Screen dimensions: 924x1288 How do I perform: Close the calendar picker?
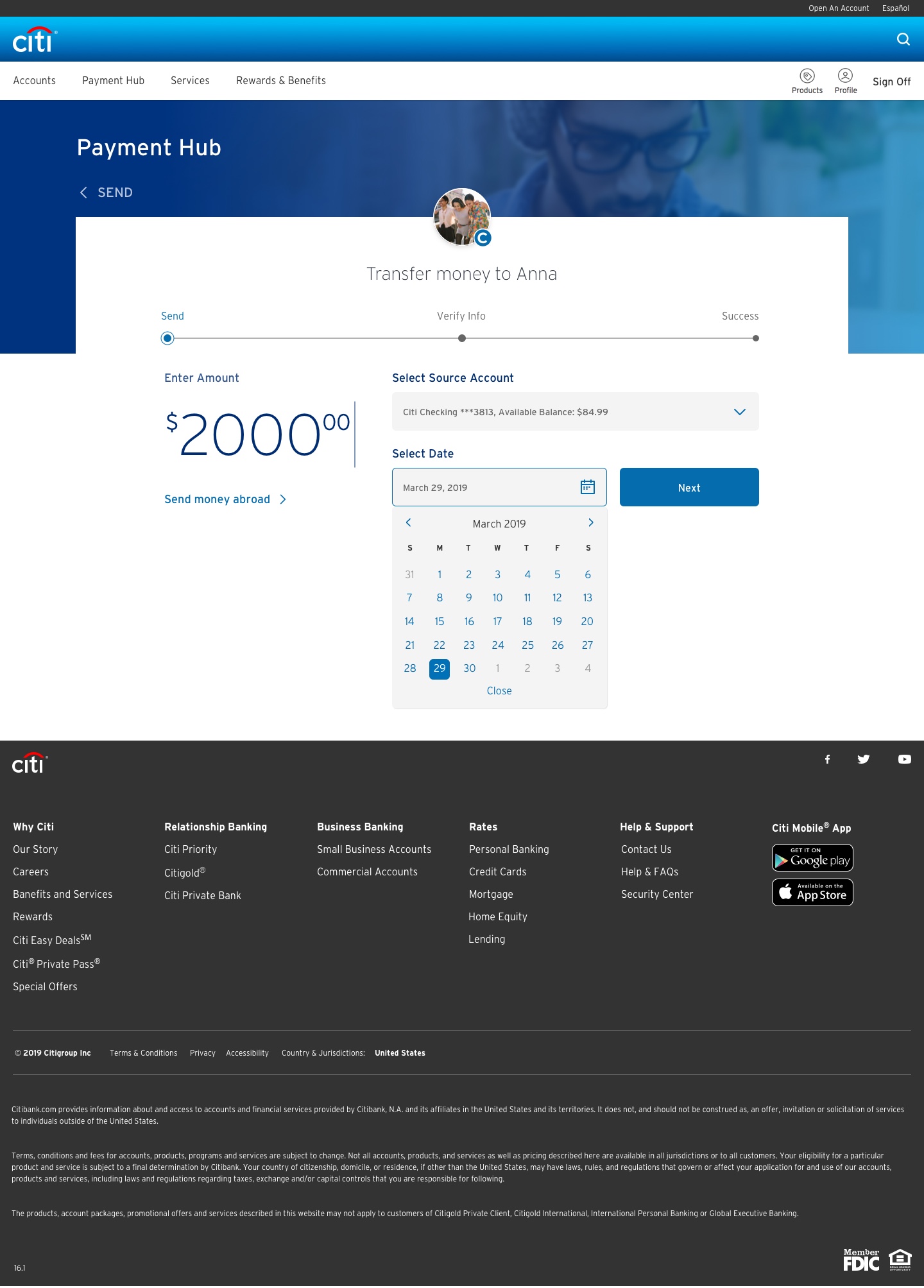499,691
